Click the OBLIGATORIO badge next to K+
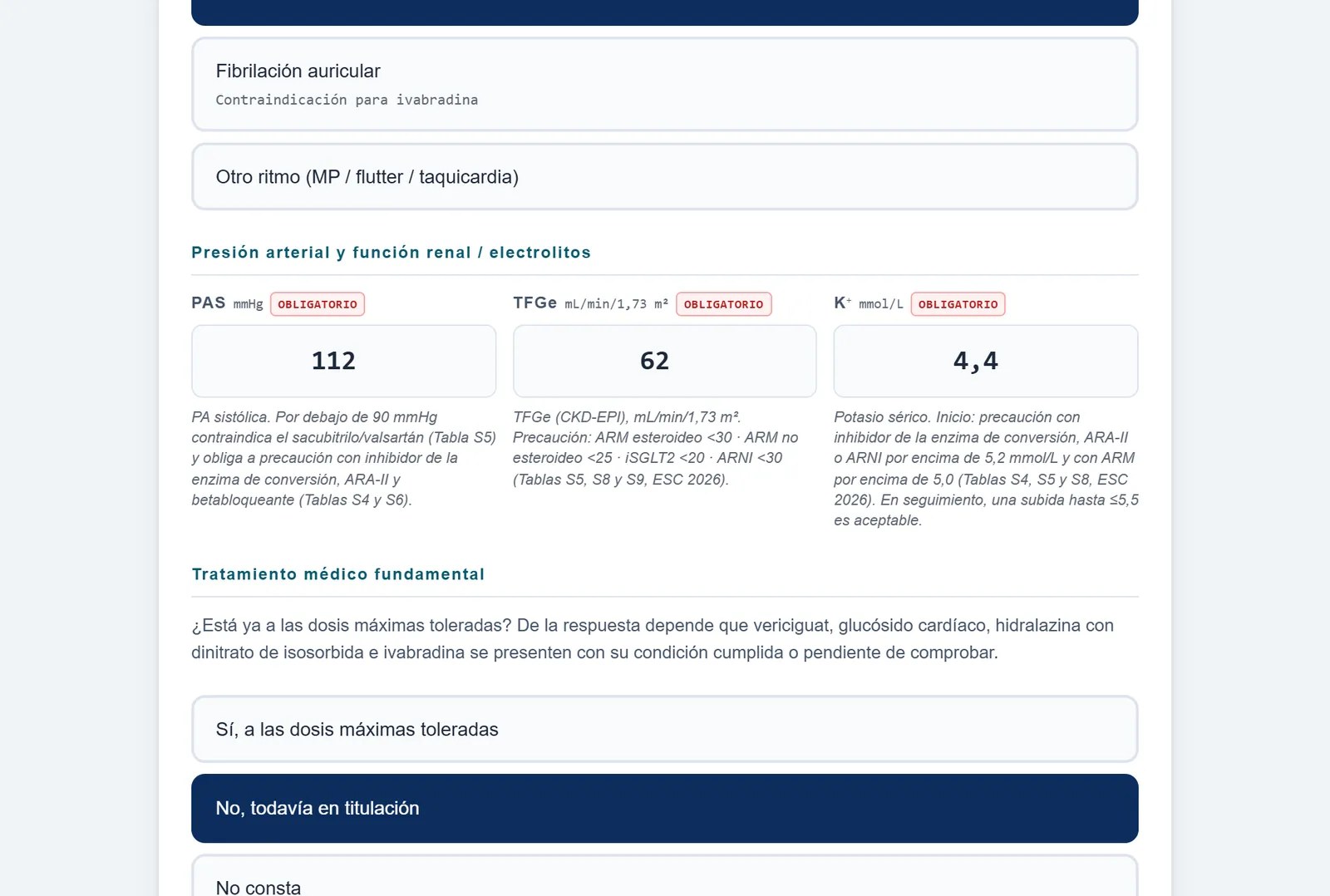This screenshot has width=1330, height=896. tap(958, 304)
